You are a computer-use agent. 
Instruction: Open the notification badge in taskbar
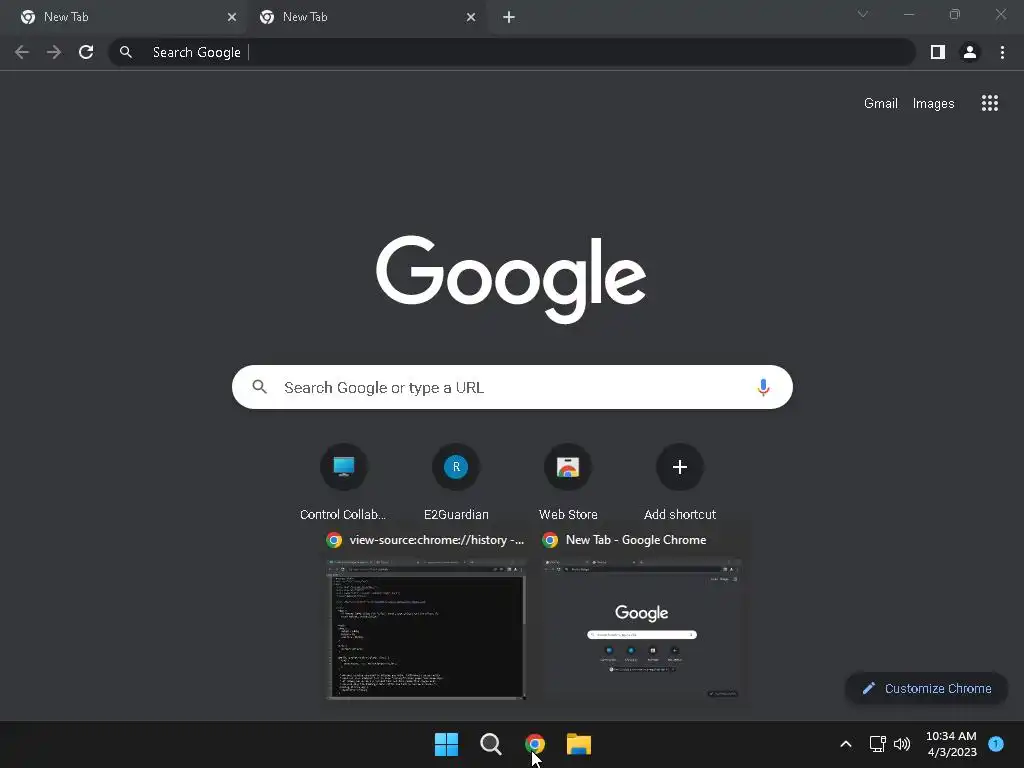[996, 744]
